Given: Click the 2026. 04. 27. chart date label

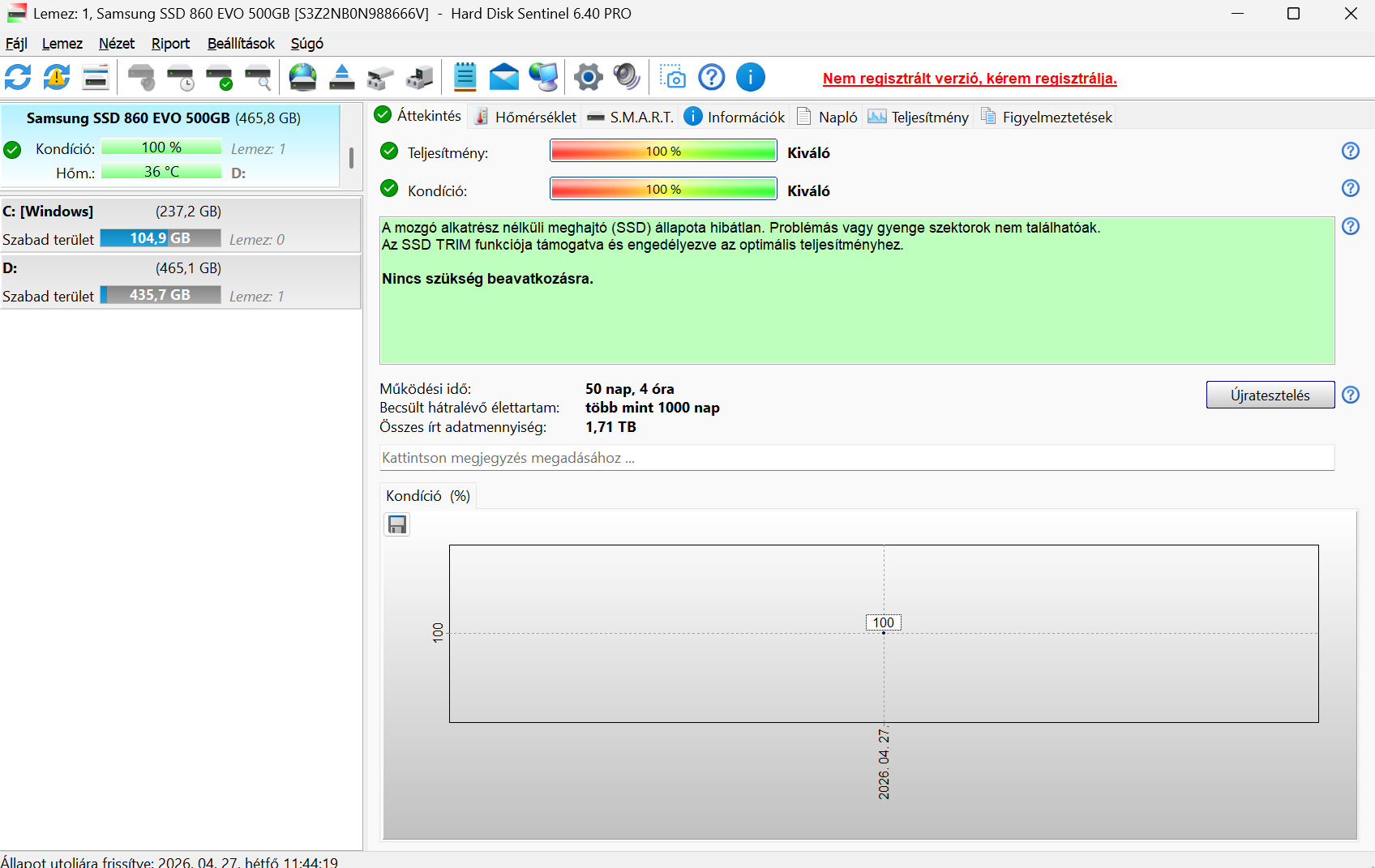Looking at the screenshot, I should [x=884, y=764].
